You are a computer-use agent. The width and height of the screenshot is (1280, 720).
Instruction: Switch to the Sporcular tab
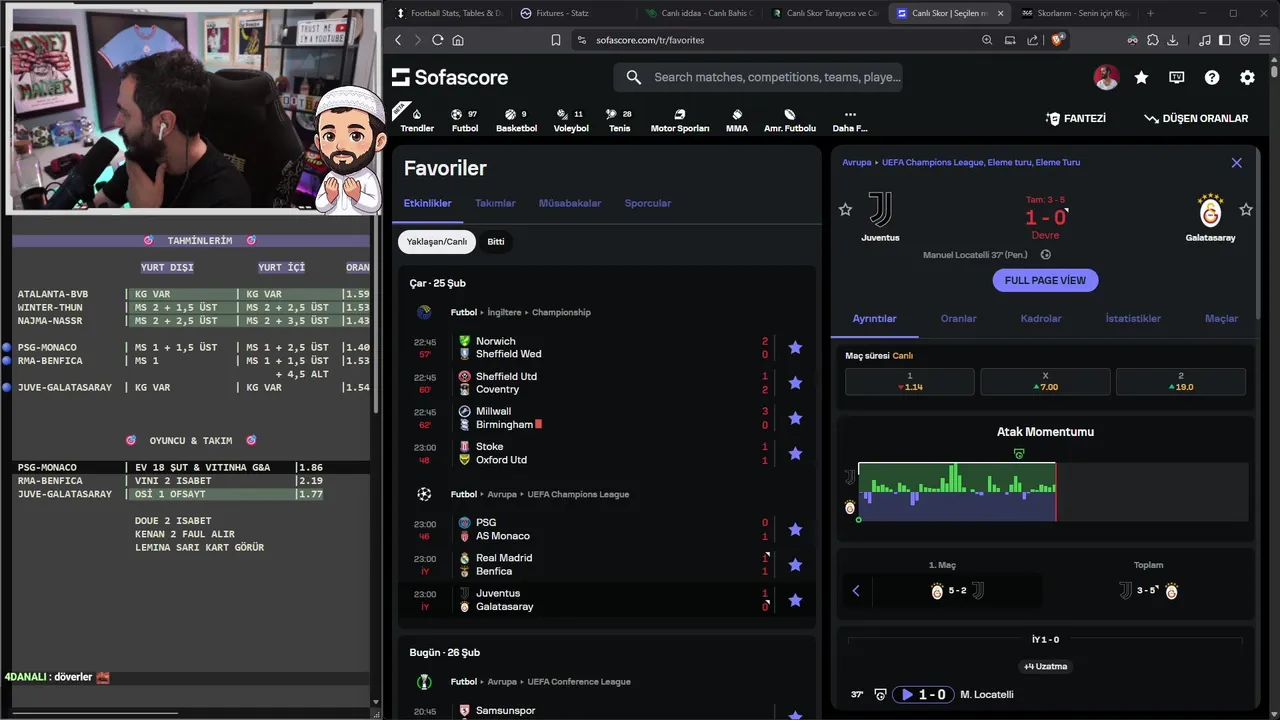[648, 203]
